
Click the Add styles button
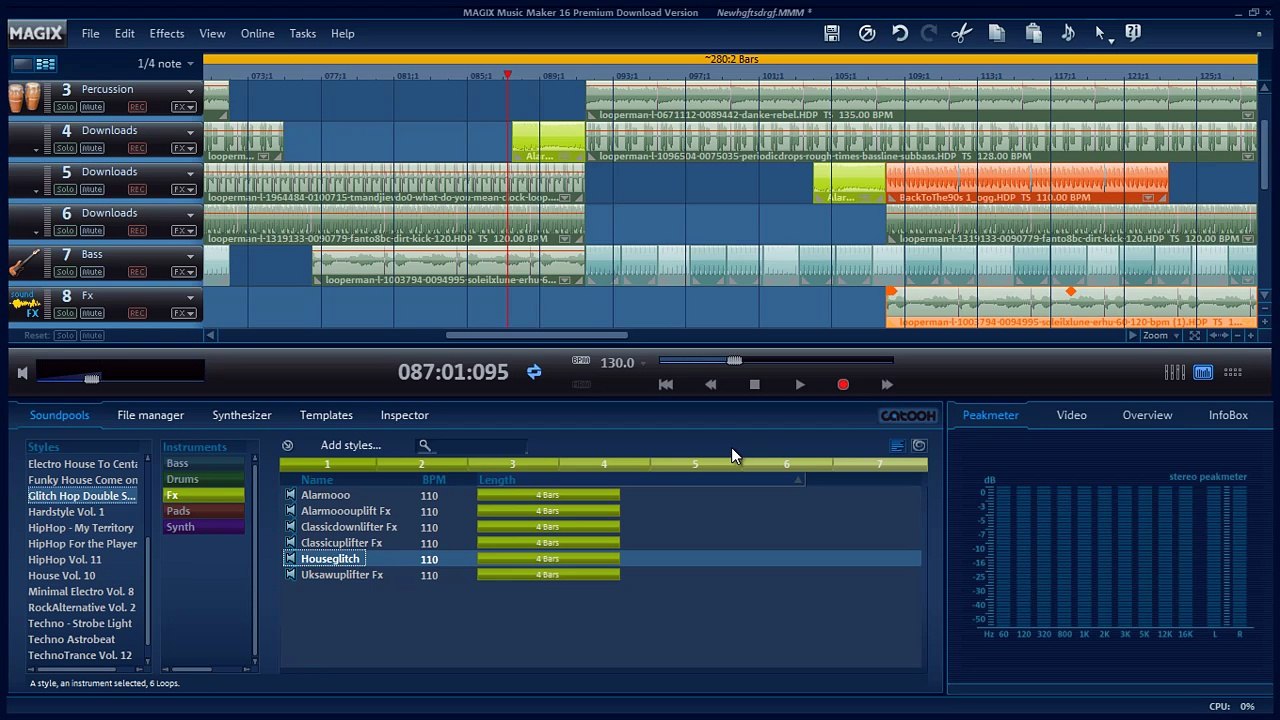[x=351, y=445]
